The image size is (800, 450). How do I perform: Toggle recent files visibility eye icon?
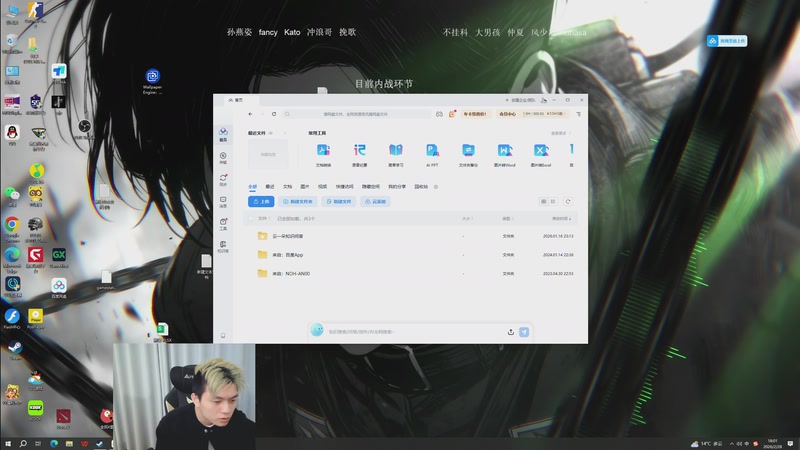click(x=270, y=133)
